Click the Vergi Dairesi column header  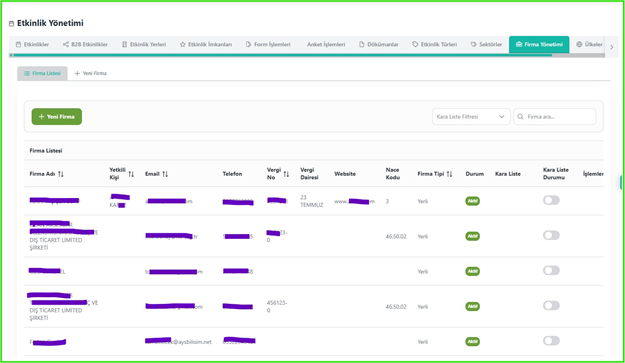tap(309, 174)
